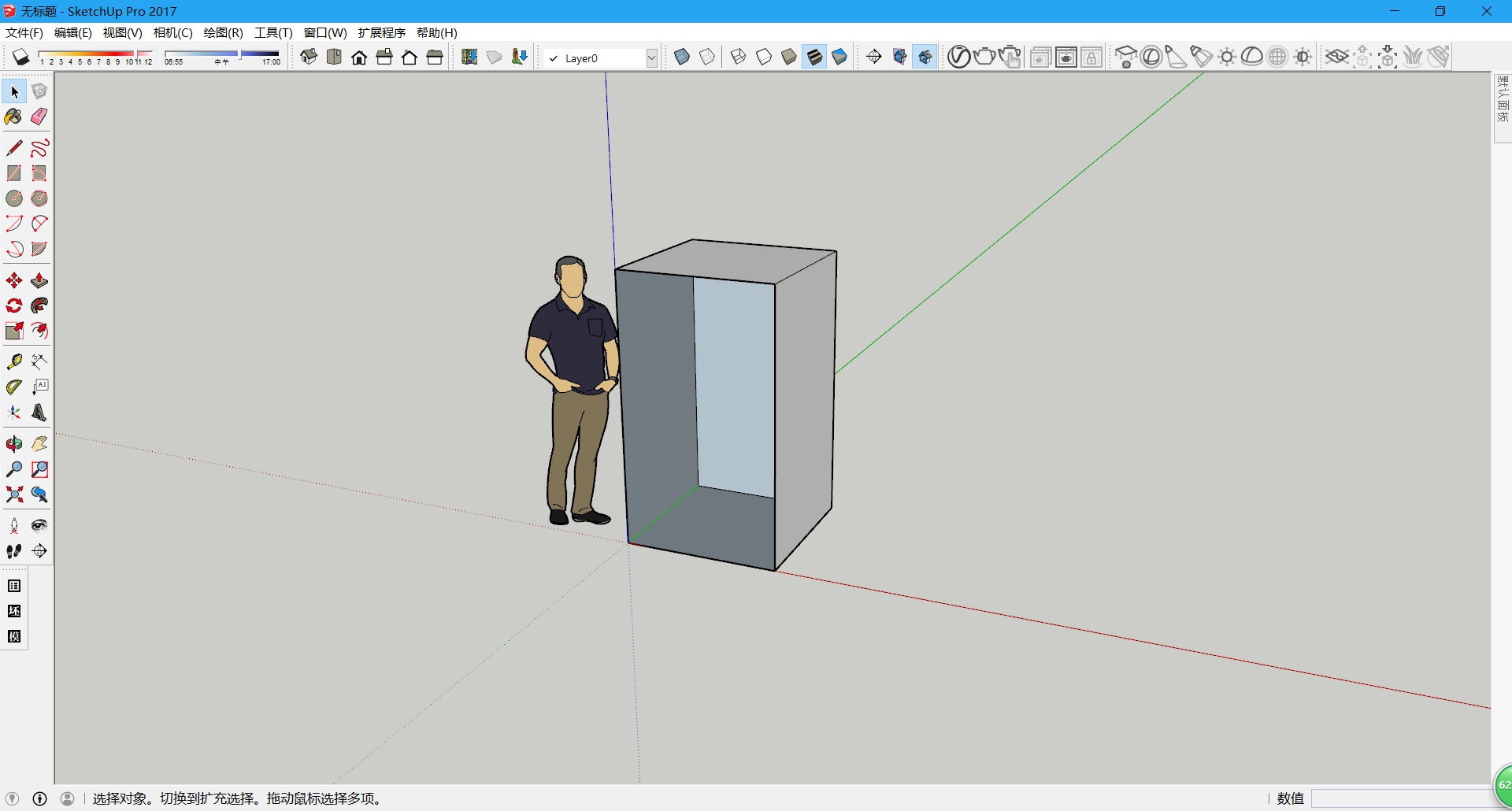This screenshot has width=1512, height=811.
Task: Pick the Push/Pull tool
Action: coord(39,280)
